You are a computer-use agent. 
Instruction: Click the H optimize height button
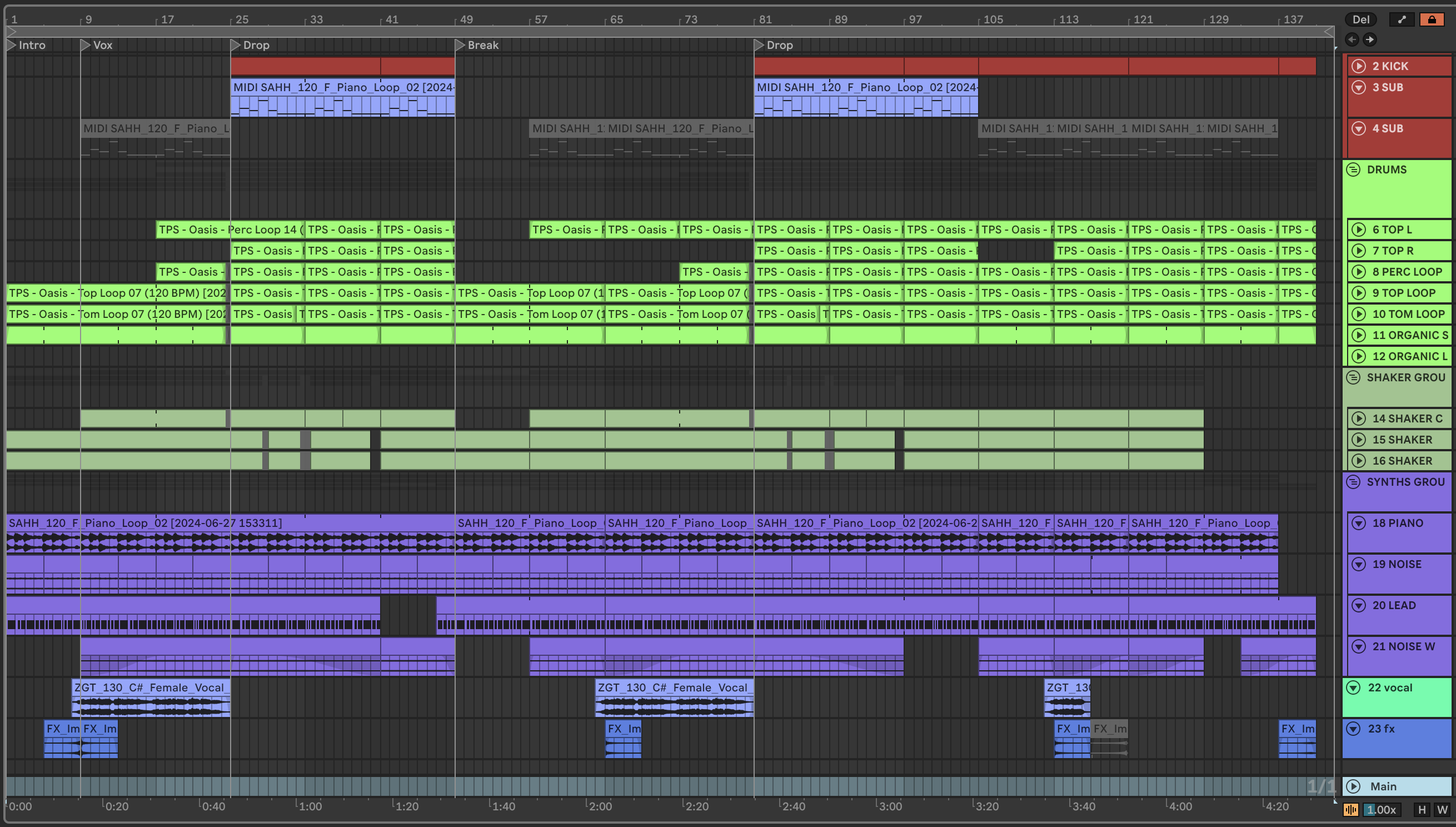pos(1422,809)
